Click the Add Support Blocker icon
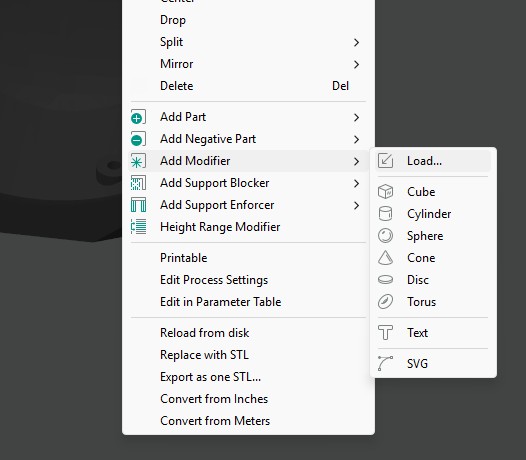Viewport: 526px width, 460px height. point(138,183)
